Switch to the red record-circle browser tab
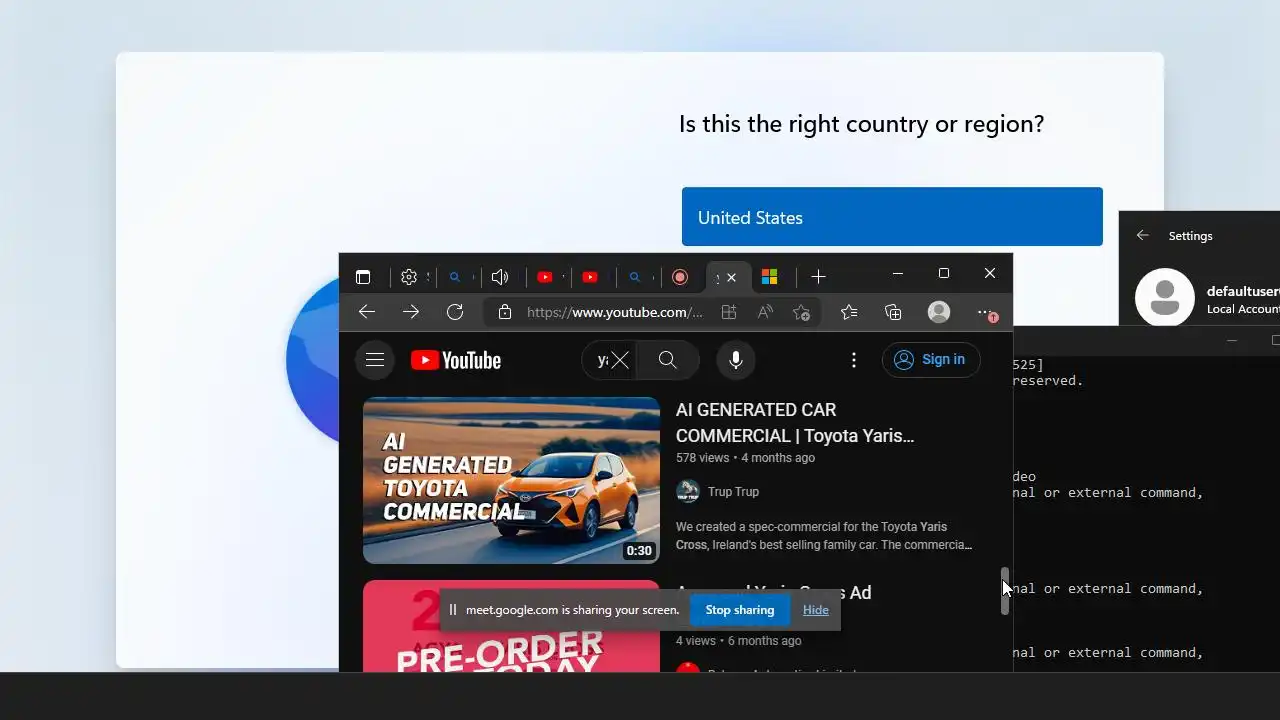Viewport: 1280px width, 720px height. 680,277
